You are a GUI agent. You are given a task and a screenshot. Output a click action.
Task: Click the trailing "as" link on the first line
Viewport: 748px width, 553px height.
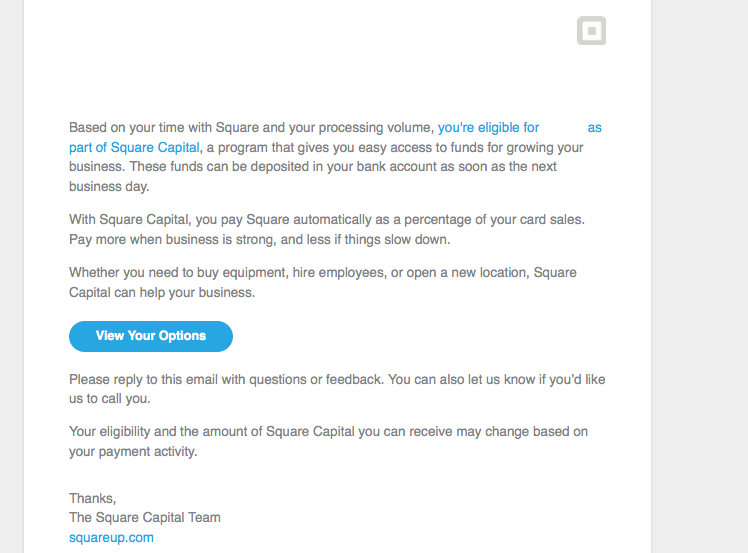point(594,128)
